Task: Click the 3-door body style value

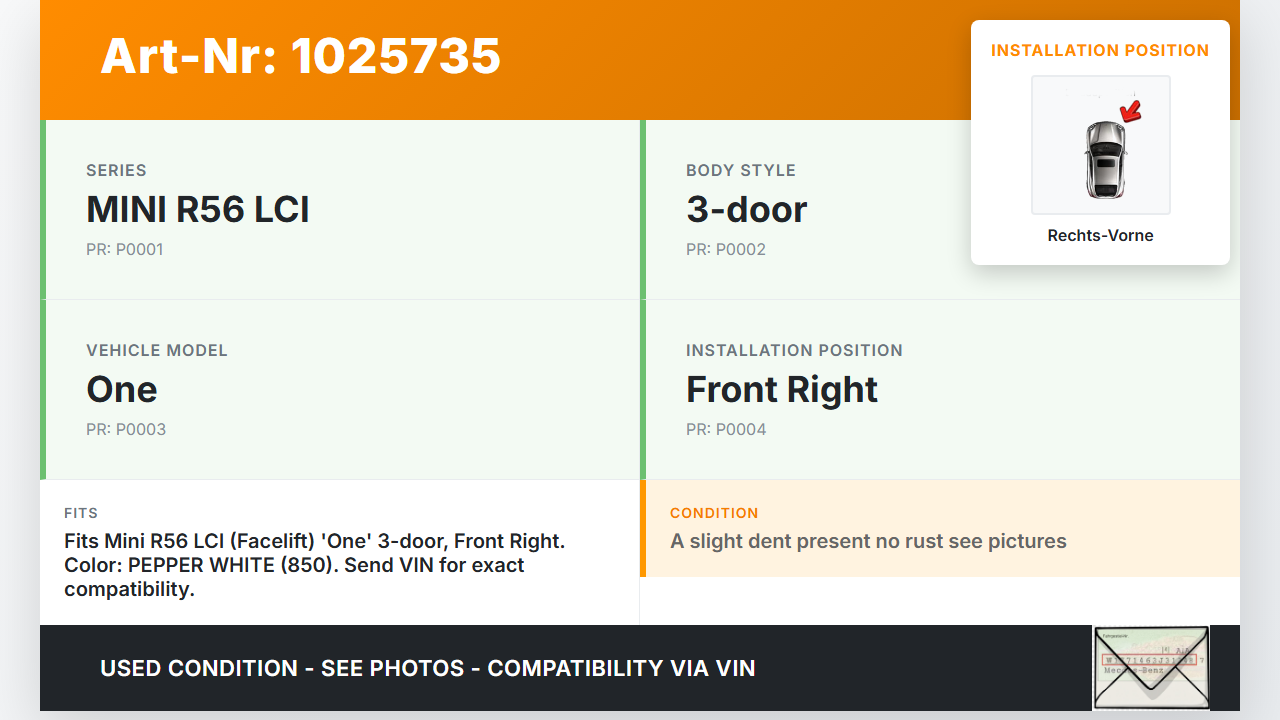Action: [746, 210]
